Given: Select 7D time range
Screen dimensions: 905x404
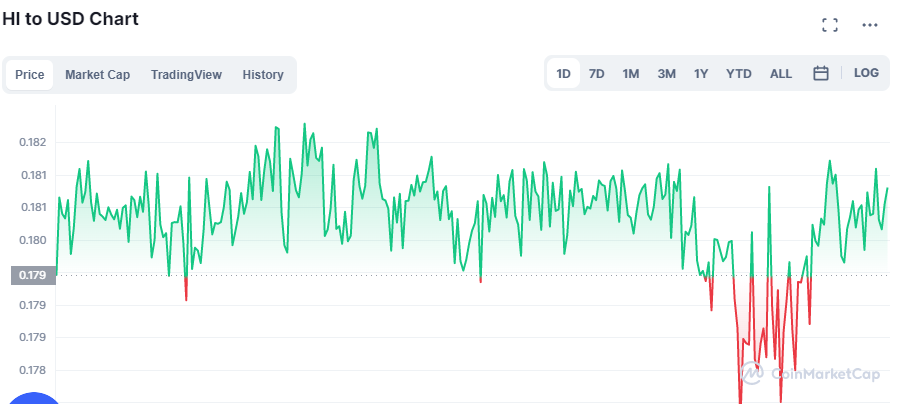Looking at the screenshot, I should click(596, 74).
